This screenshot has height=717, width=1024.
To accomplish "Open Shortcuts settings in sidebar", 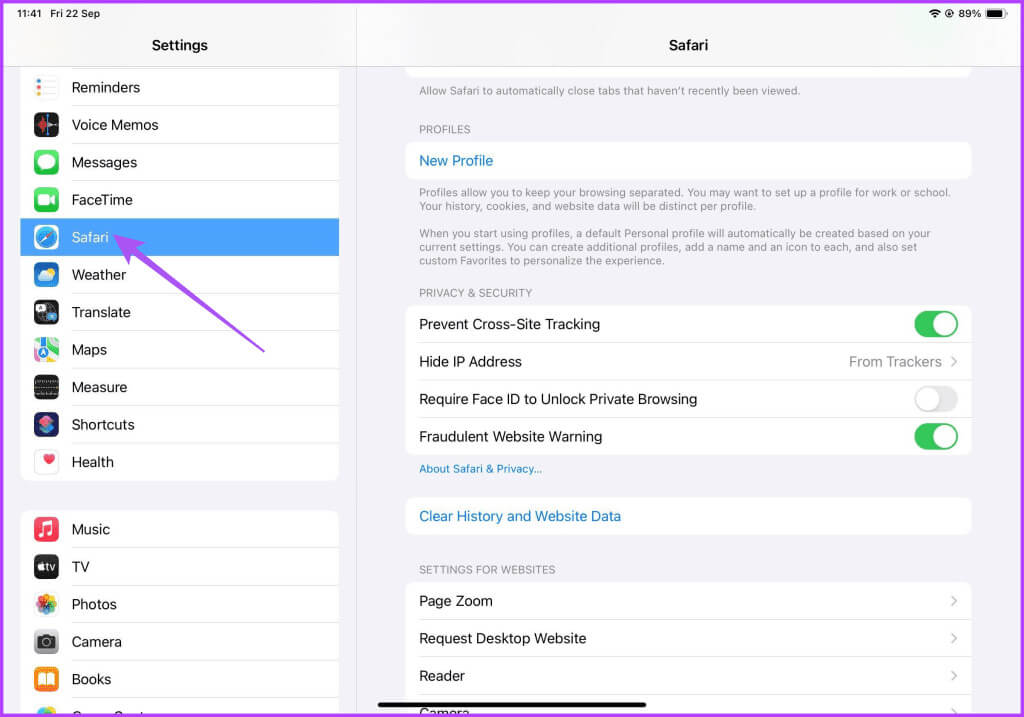I will click(x=180, y=424).
